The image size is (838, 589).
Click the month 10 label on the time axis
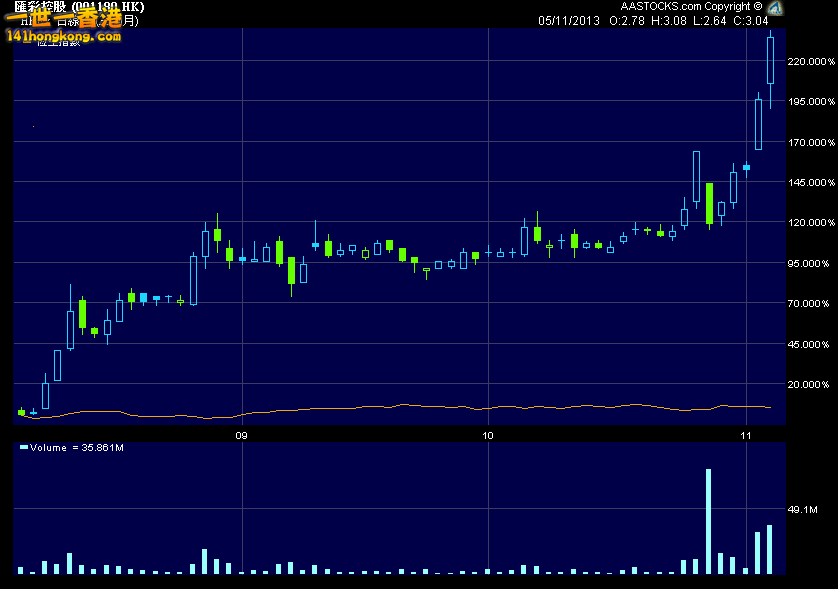[x=488, y=436]
